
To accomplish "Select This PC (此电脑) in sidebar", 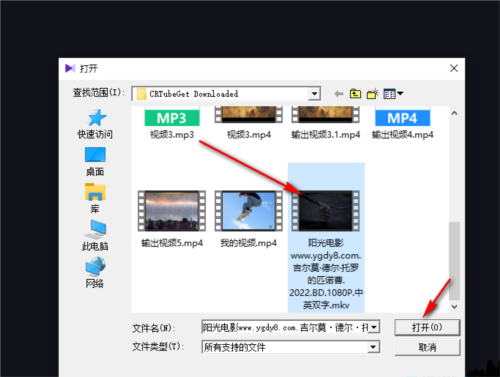I will [x=95, y=236].
